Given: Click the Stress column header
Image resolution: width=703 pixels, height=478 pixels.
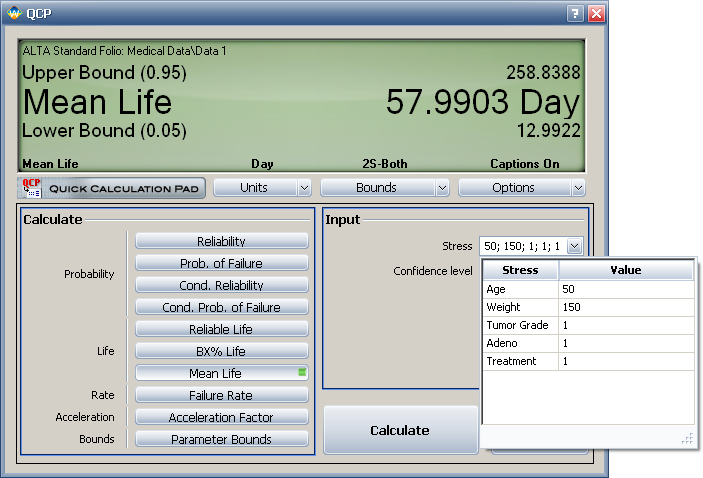Looking at the screenshot, I should (x=521, y=270).
